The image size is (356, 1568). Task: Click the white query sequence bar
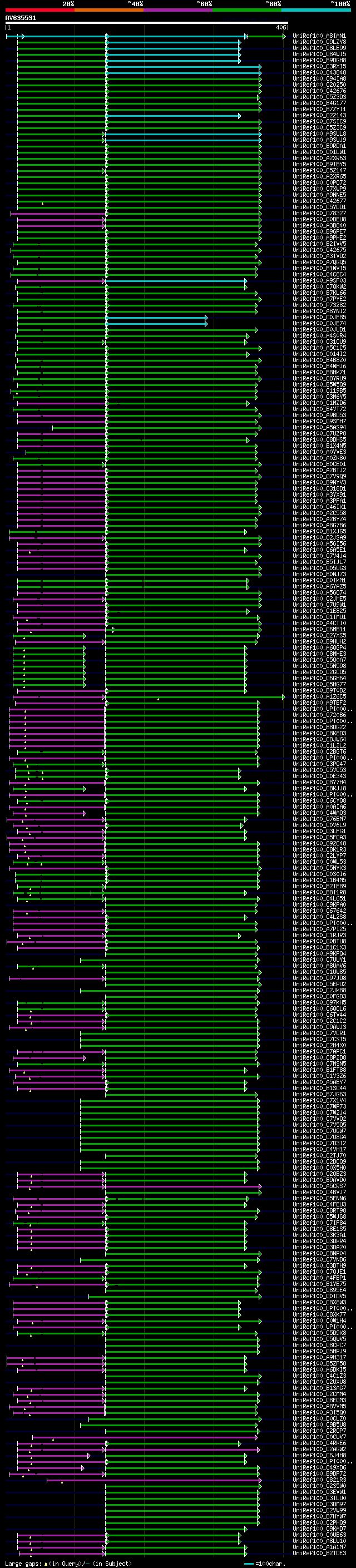[147, 23]
